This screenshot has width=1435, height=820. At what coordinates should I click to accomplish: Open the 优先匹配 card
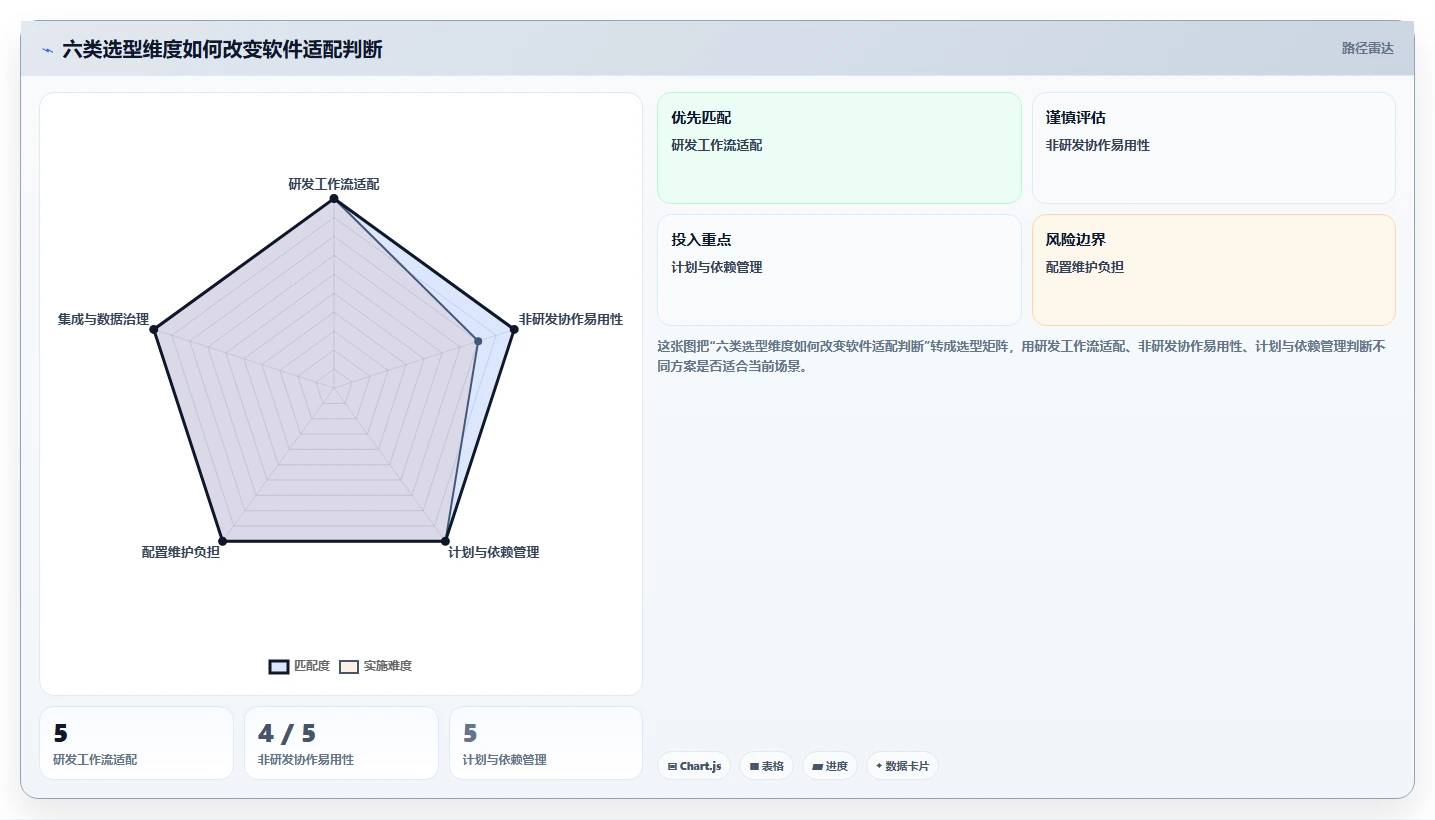click(x=839, y=148)
